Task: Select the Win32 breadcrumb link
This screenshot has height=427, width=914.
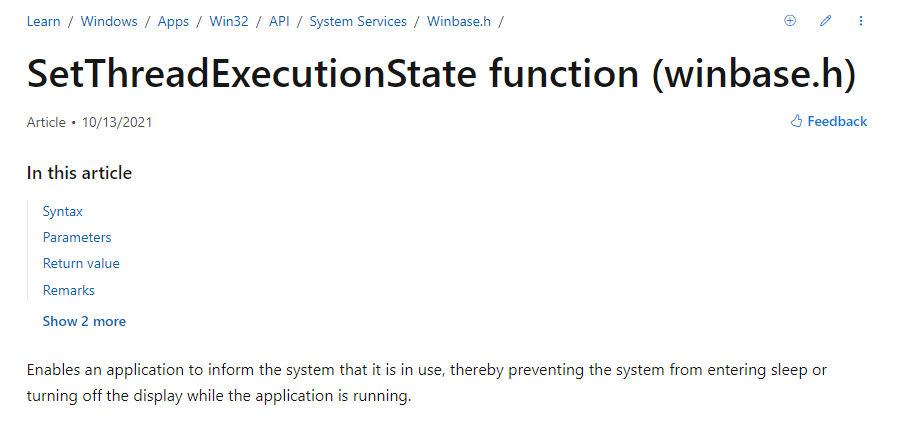Action: pyautogui.click(x=229, y=21)
